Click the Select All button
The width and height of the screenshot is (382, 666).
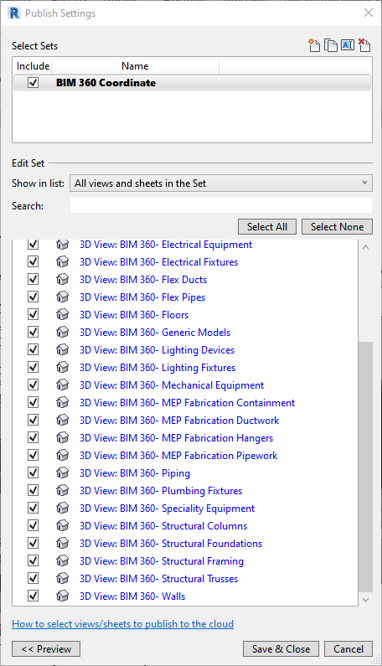click(x=267, y=227)
